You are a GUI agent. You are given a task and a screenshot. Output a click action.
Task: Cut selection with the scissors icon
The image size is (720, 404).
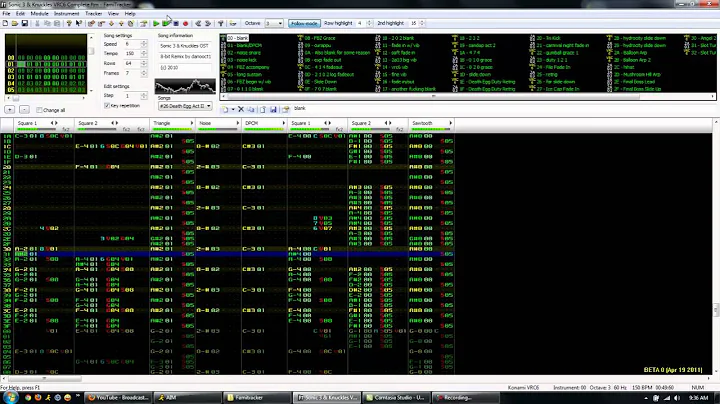[37, 23]
